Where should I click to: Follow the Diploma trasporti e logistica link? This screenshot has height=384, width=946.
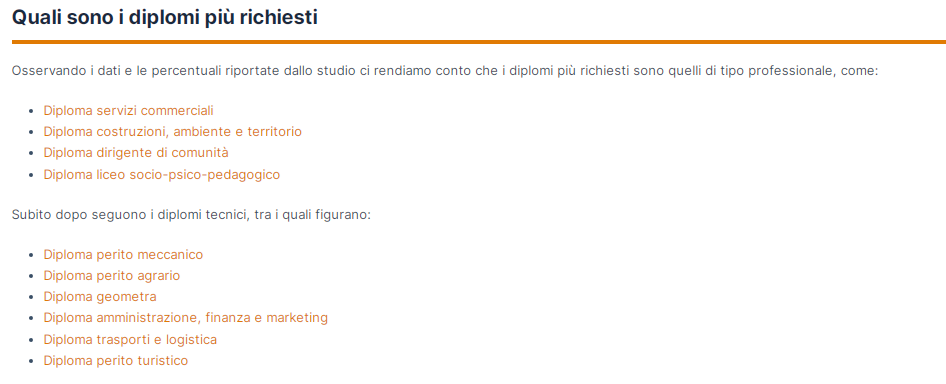[x=130, y=339]
